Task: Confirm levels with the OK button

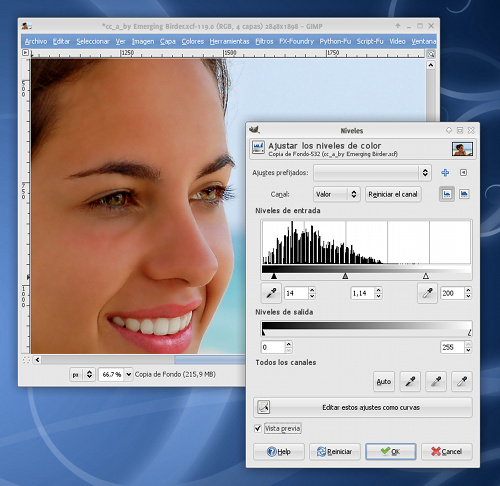Action: pos(391,452)
